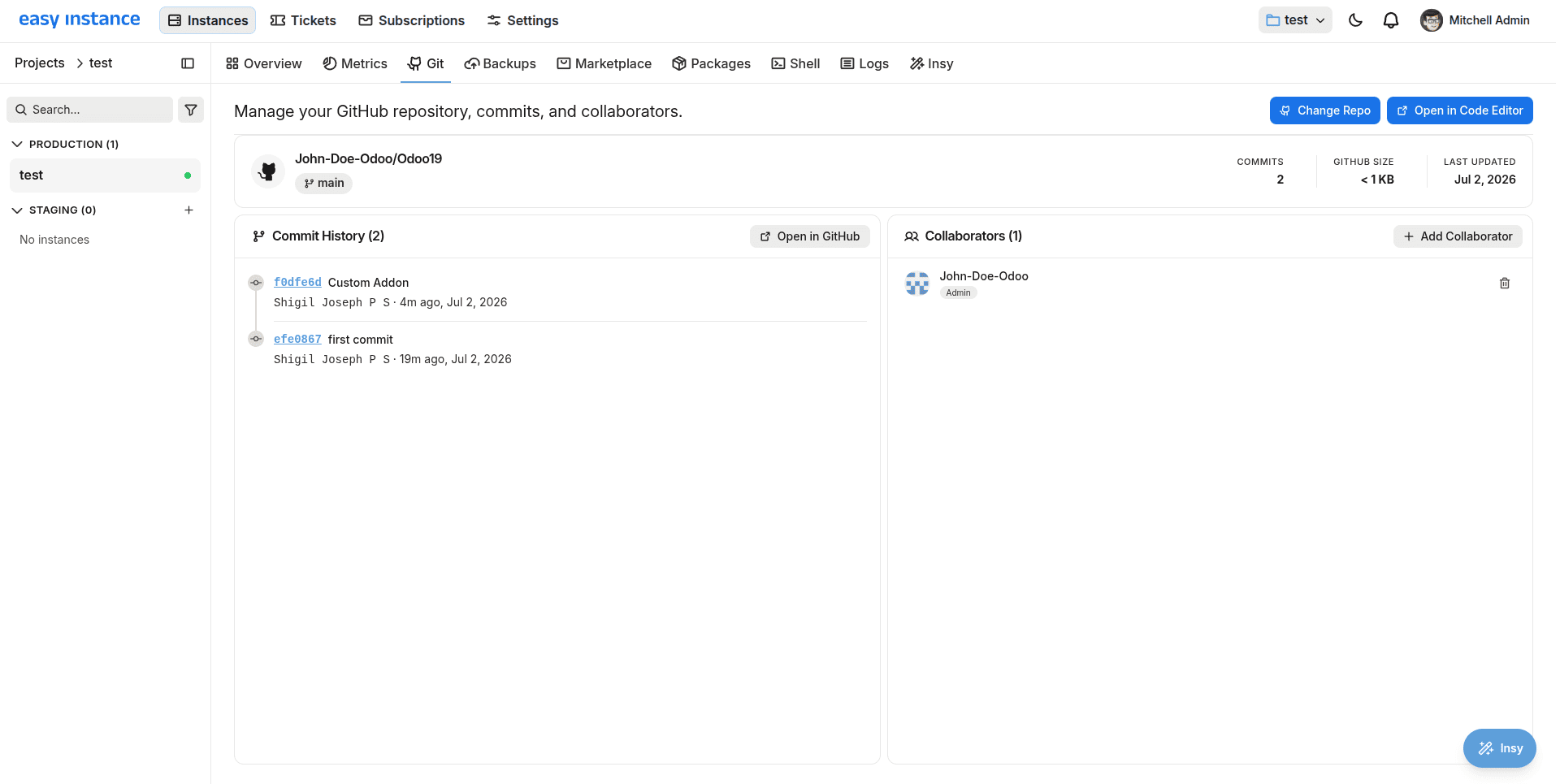Click test breadcrumb item

click(101, 63)
